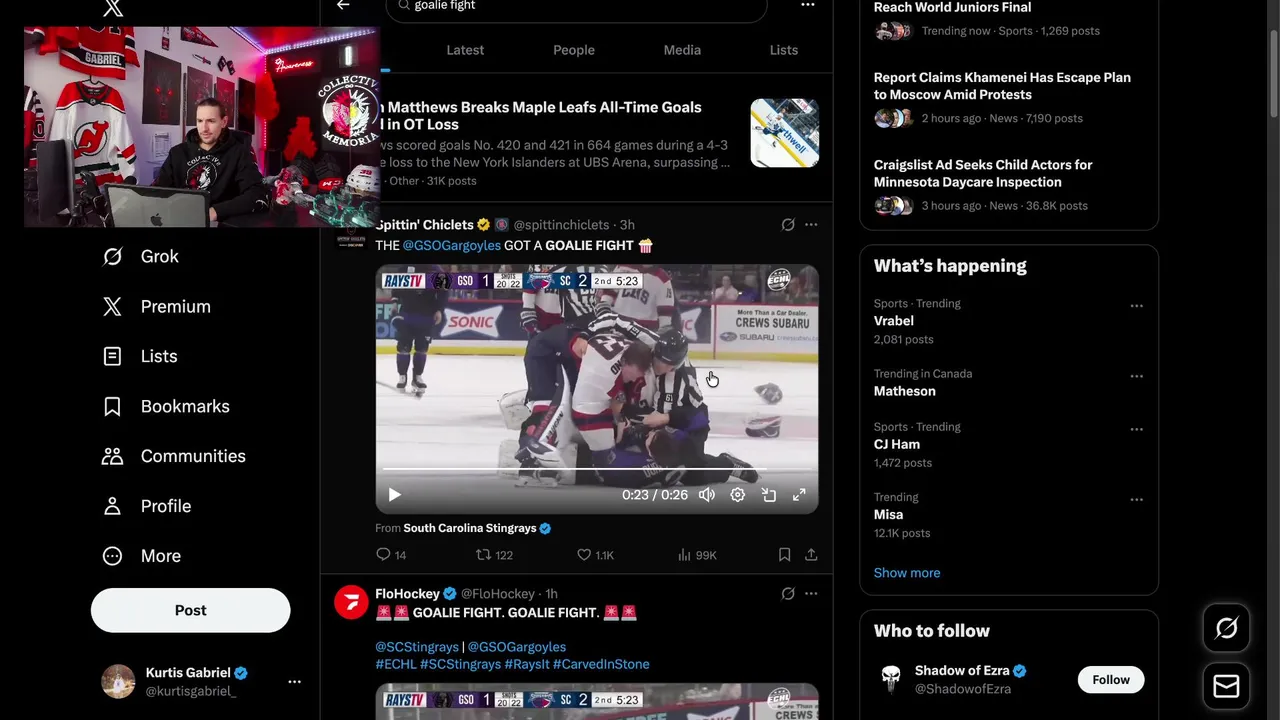Repost the Spittin' Chiclets post, 122 reposts
The height and width of the screenshot is (720, 1280).
(494, 555)
